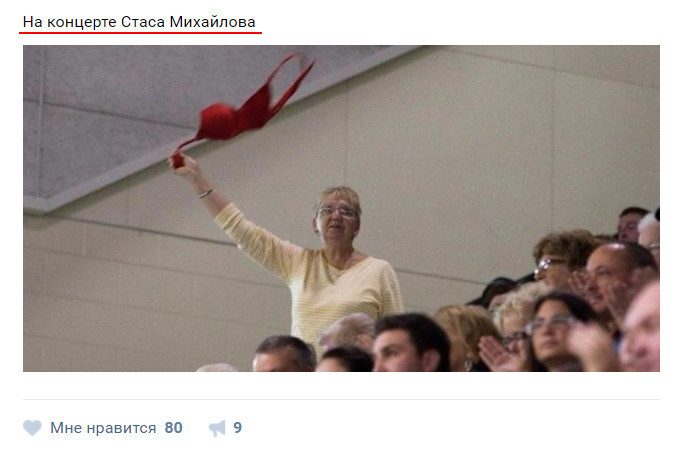Click the 'Мне нравится' label
682x457 pixels.
(x=103, y=428)
